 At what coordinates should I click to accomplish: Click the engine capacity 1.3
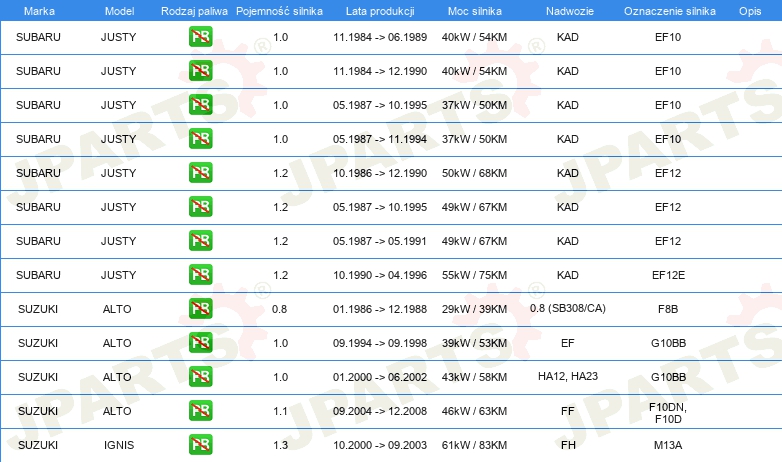tap(280, 445)
